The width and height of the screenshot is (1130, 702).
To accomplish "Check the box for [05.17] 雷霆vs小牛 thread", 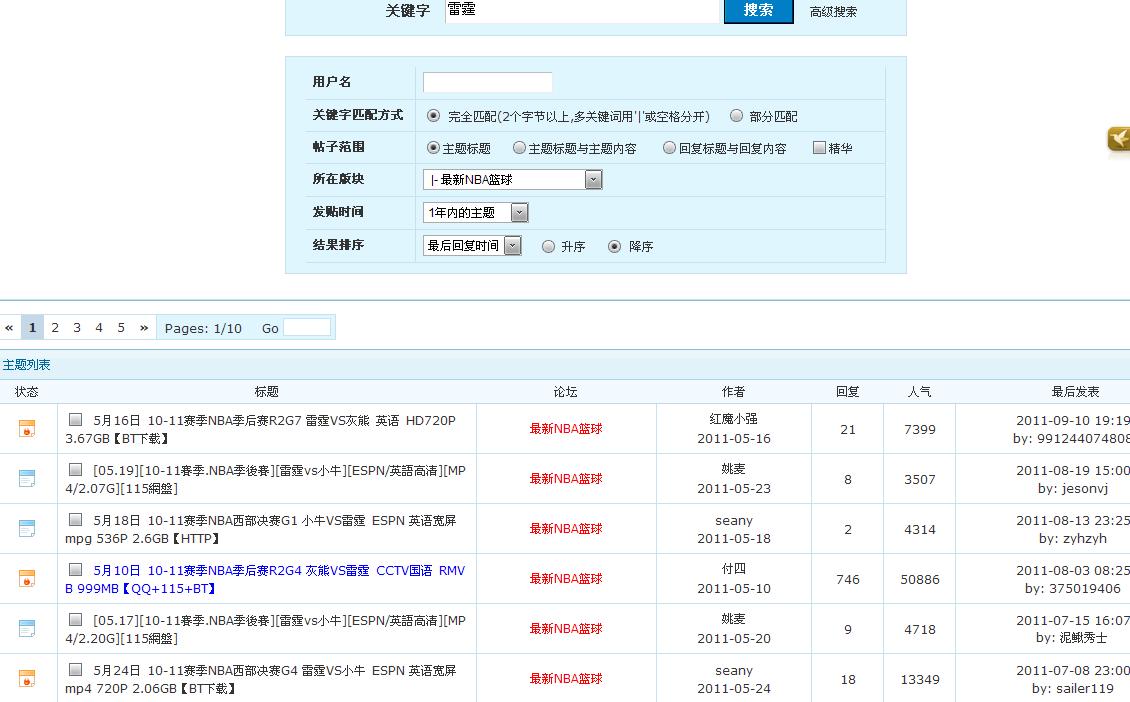I will tap(75, 620).
